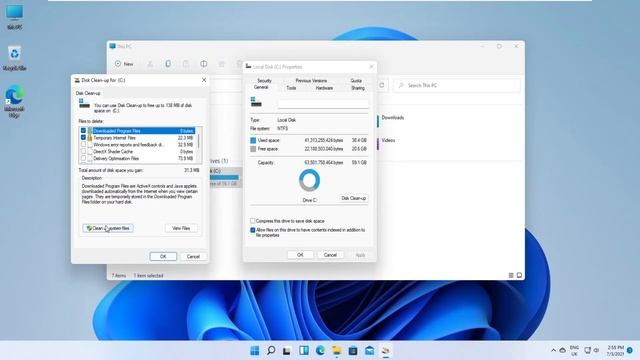Open the Windows Start menu
Viewport: 640px width, 360px height.
click(255, 351)
